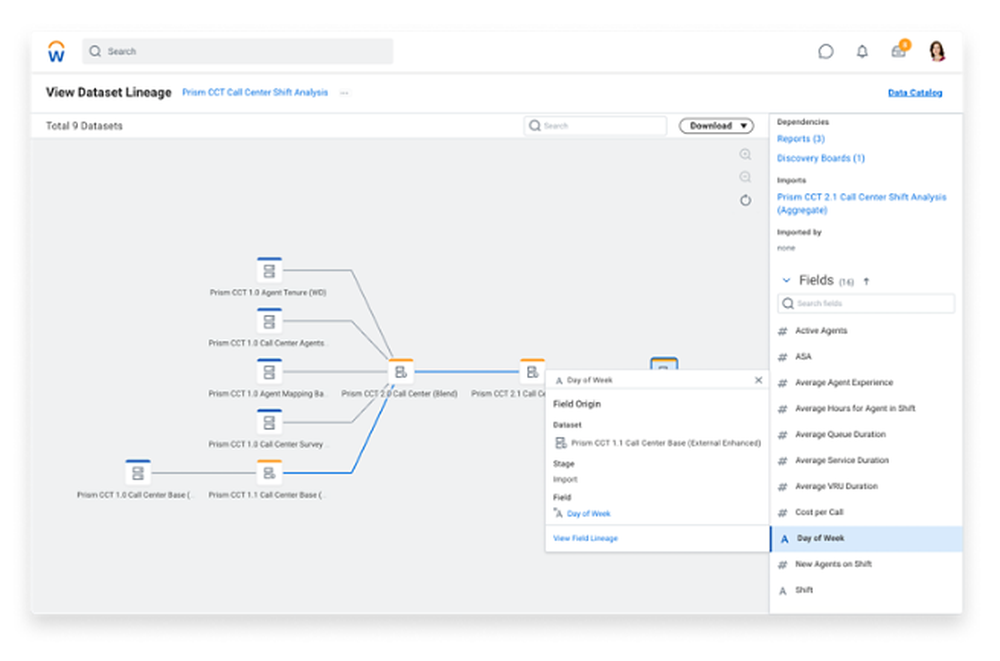Open the Data Catalog link
1000x661 pixels.
click(x=914, y=93)
